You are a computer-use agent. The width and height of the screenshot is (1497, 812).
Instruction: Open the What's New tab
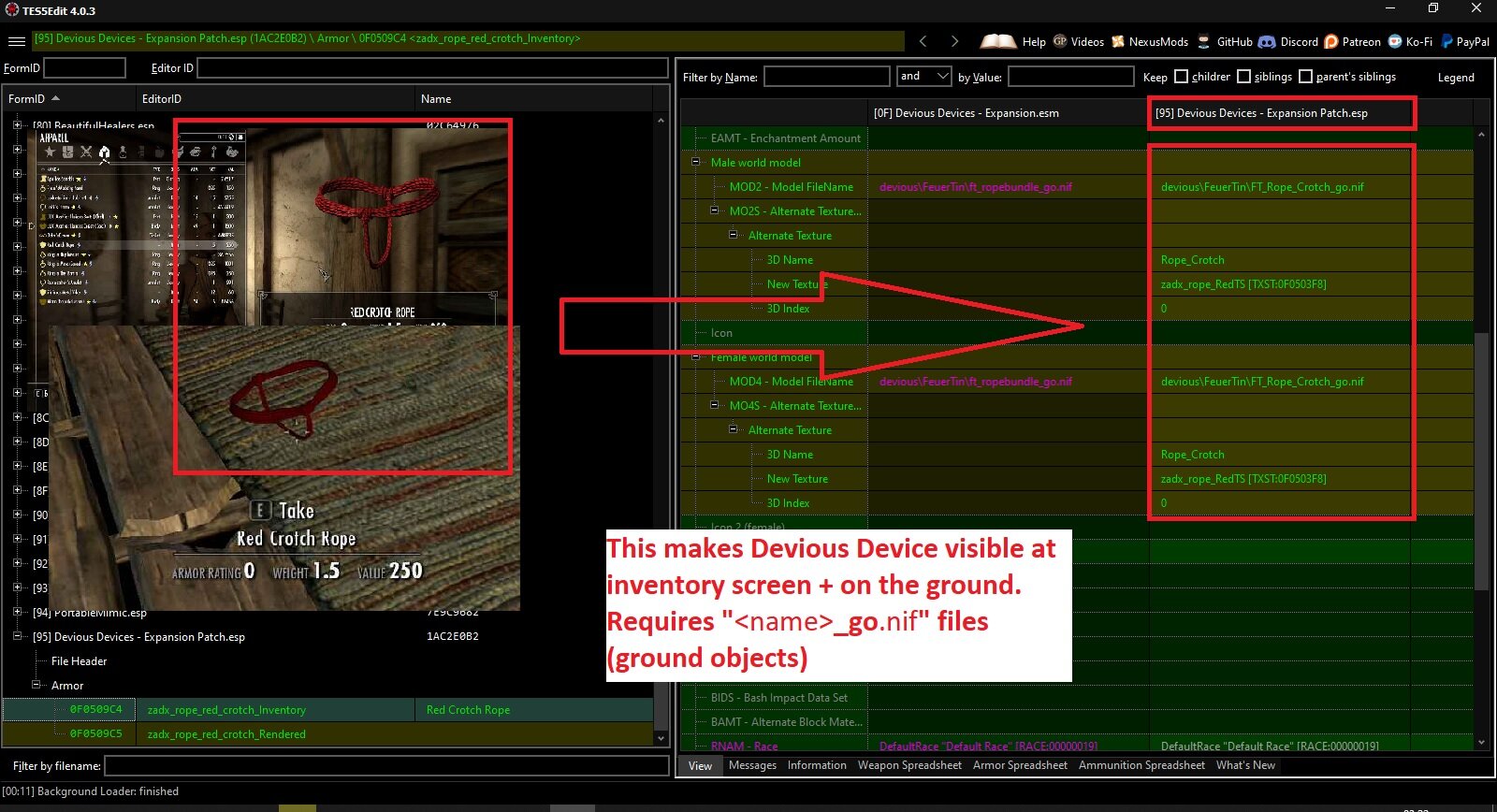coord(1245,765)
